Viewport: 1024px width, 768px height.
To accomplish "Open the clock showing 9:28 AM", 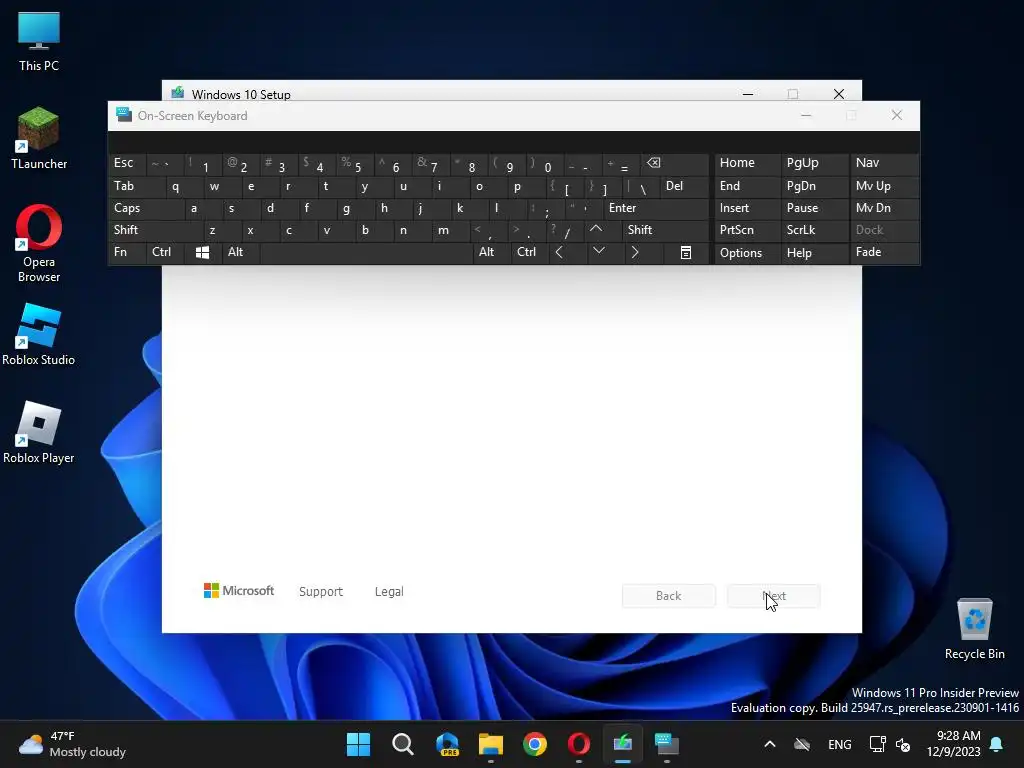I will (x=953, y=744).
